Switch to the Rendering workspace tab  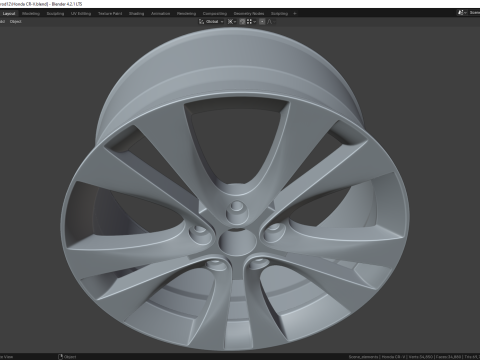pos(187,14)
